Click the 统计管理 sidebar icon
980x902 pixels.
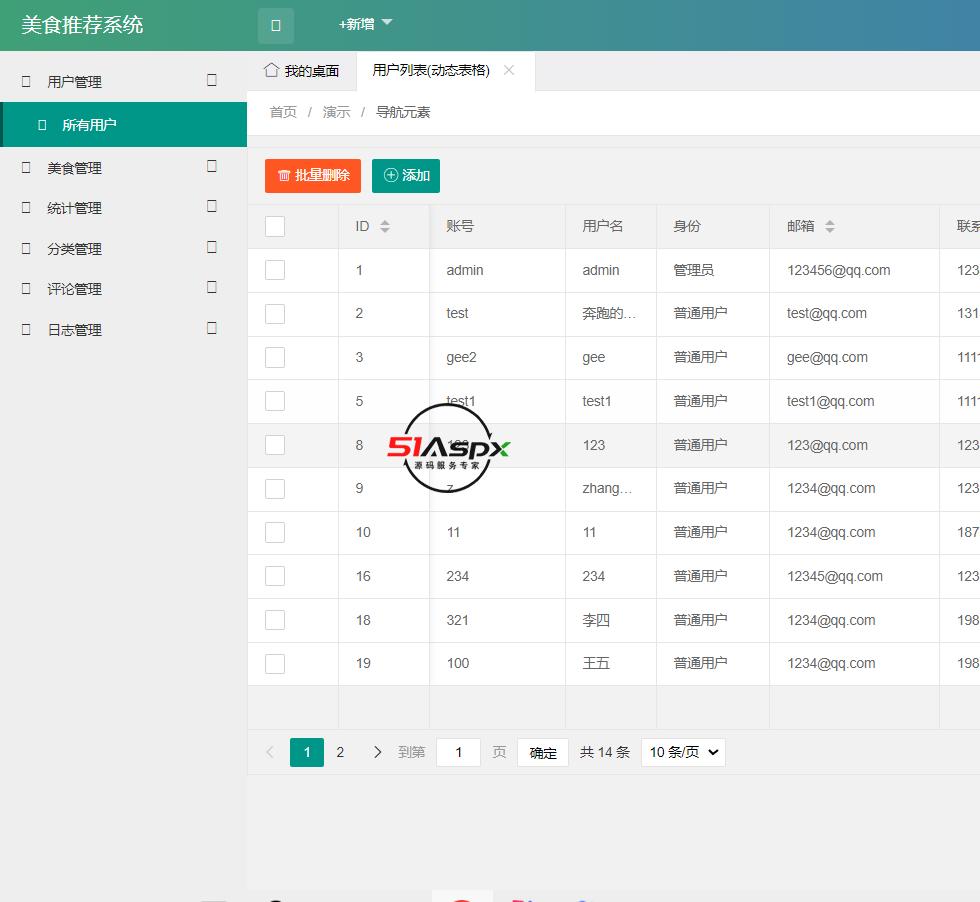[27, 208]
